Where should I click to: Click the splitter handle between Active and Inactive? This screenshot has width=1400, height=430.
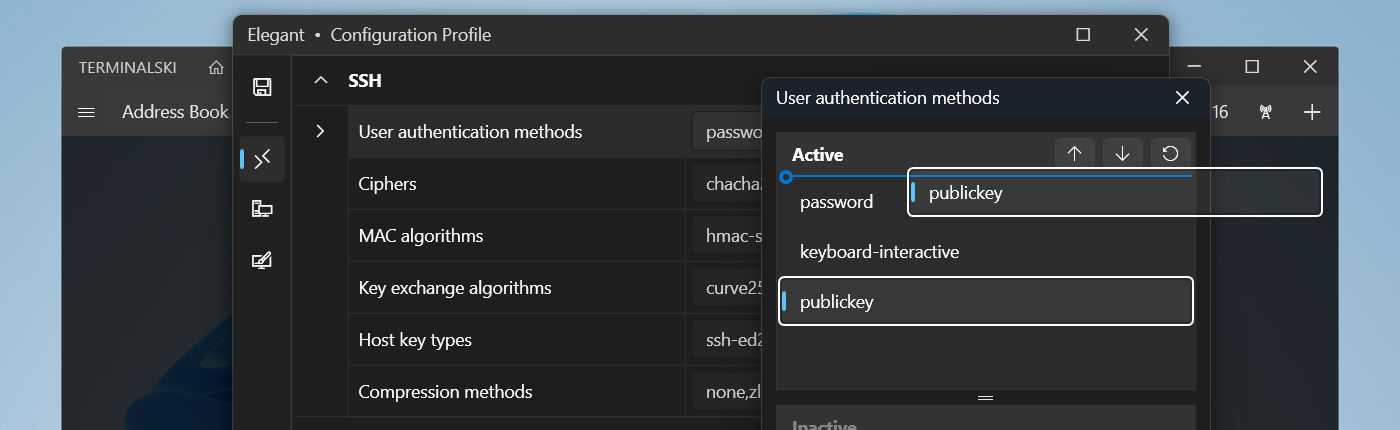point(985,397)
